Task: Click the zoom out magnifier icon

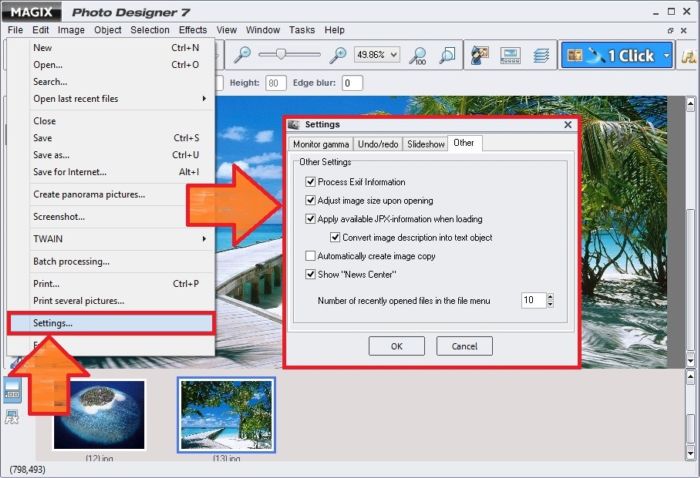Action: (x=242, y=55)
